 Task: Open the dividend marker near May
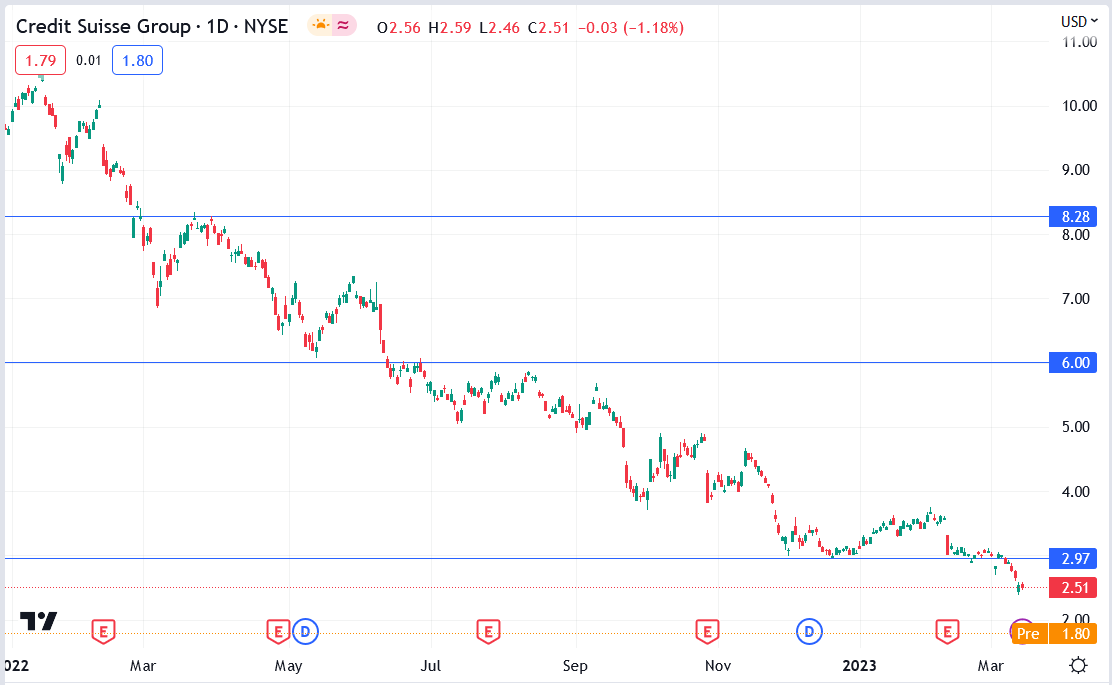pyautogui.click(x=305, y=631)
